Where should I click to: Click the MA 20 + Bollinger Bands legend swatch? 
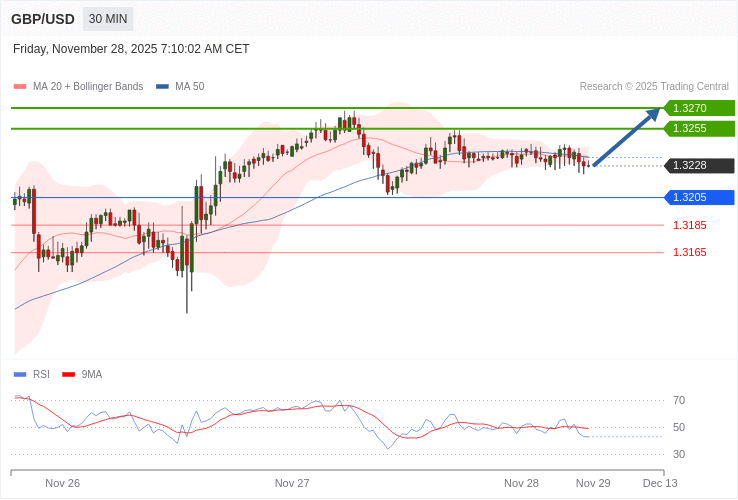tap(20, 87)
